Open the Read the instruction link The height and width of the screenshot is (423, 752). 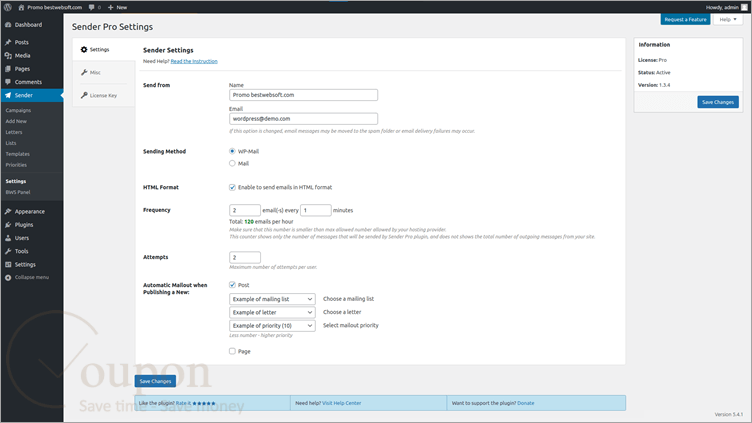pyautogui.click(x=194, y=61)
